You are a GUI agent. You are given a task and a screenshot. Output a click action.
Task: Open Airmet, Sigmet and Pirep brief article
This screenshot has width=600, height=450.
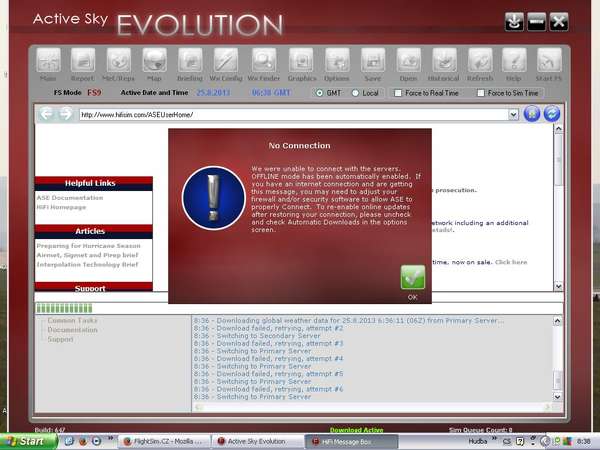tap(87, 255)
